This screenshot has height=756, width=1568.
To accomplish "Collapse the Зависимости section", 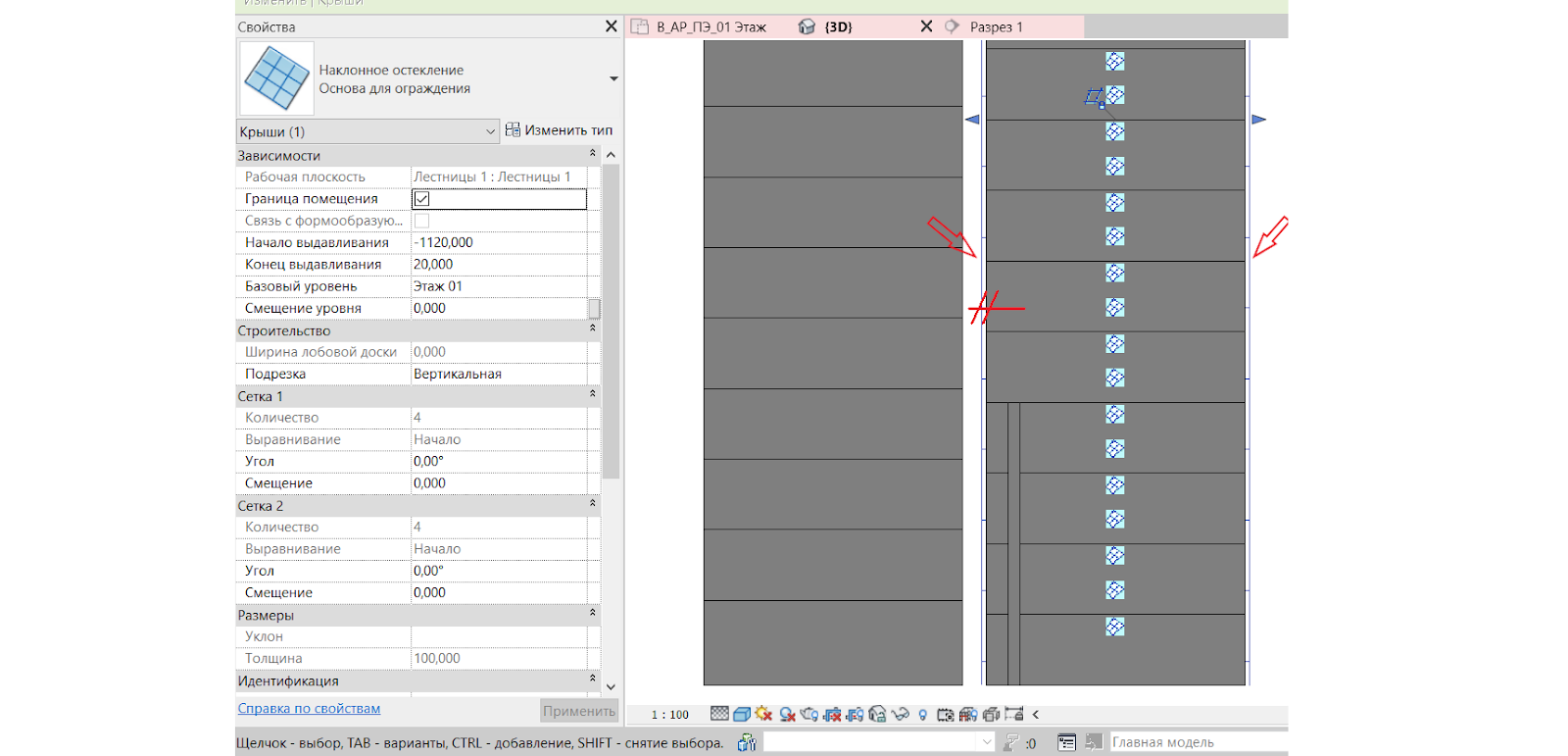I will tap(592, 154).
